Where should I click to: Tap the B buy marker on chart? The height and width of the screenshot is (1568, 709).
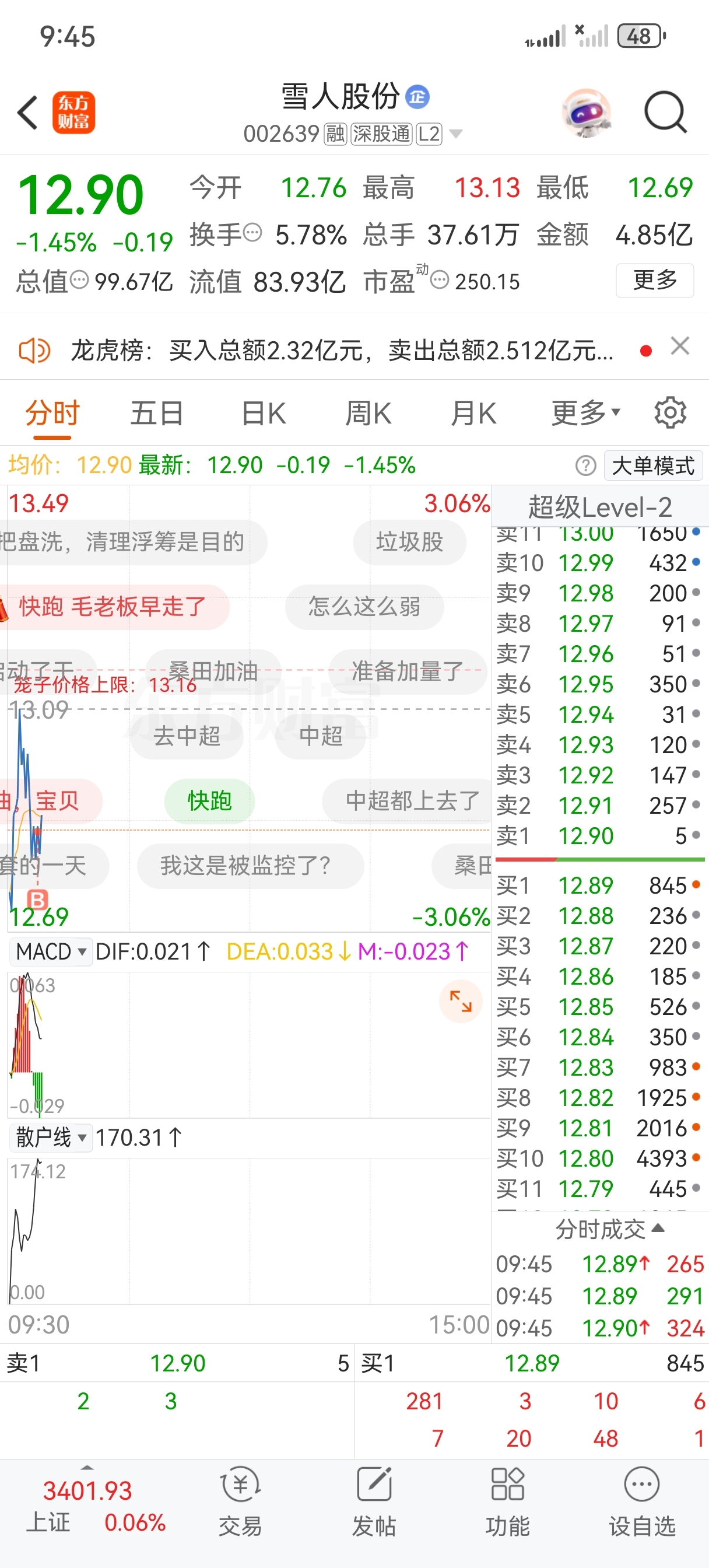coord(38,899)
